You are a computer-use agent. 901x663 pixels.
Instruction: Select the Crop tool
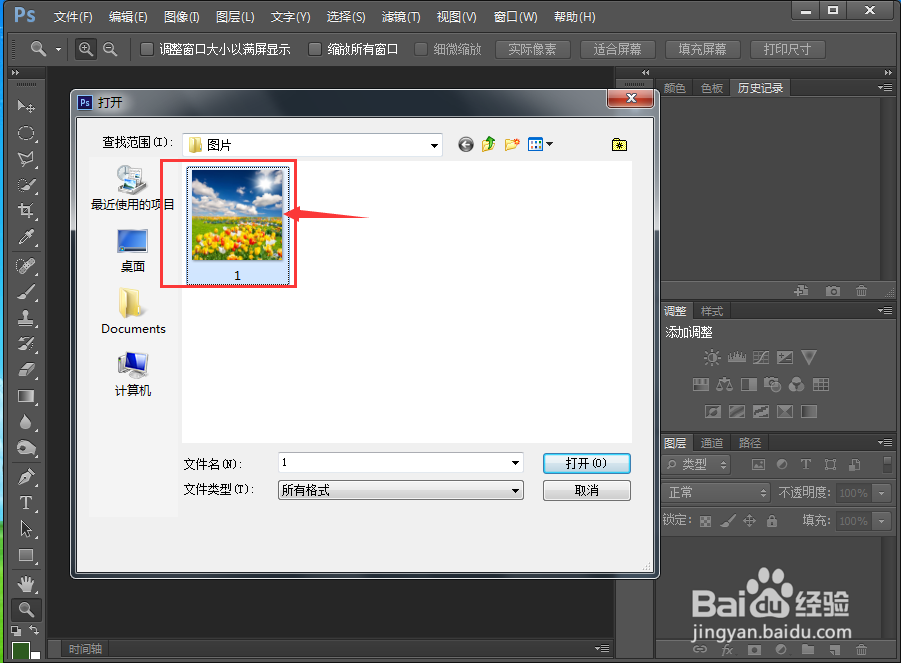pos(26,210)
